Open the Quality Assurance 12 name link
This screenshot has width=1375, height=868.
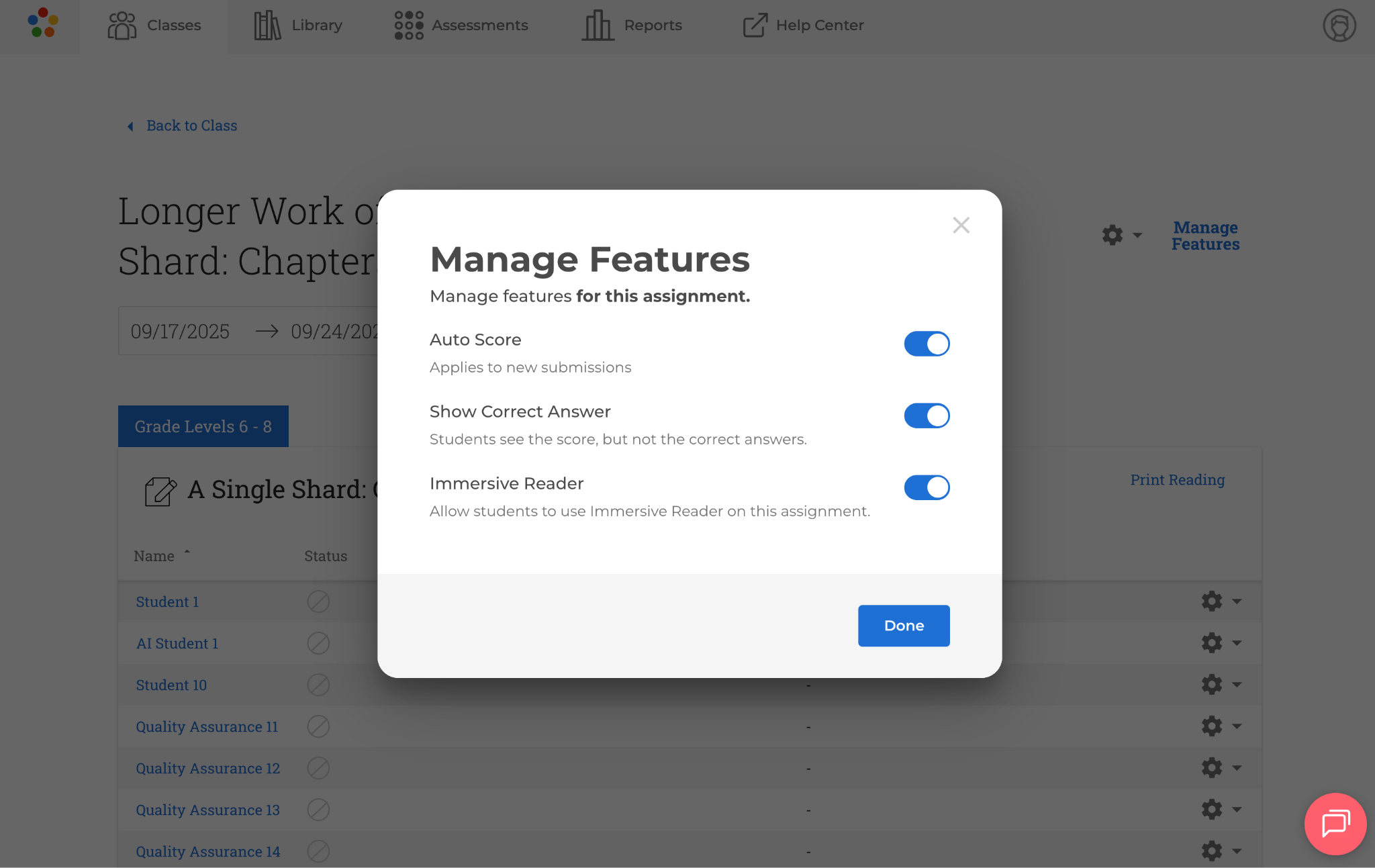click(x=207, y=768)
